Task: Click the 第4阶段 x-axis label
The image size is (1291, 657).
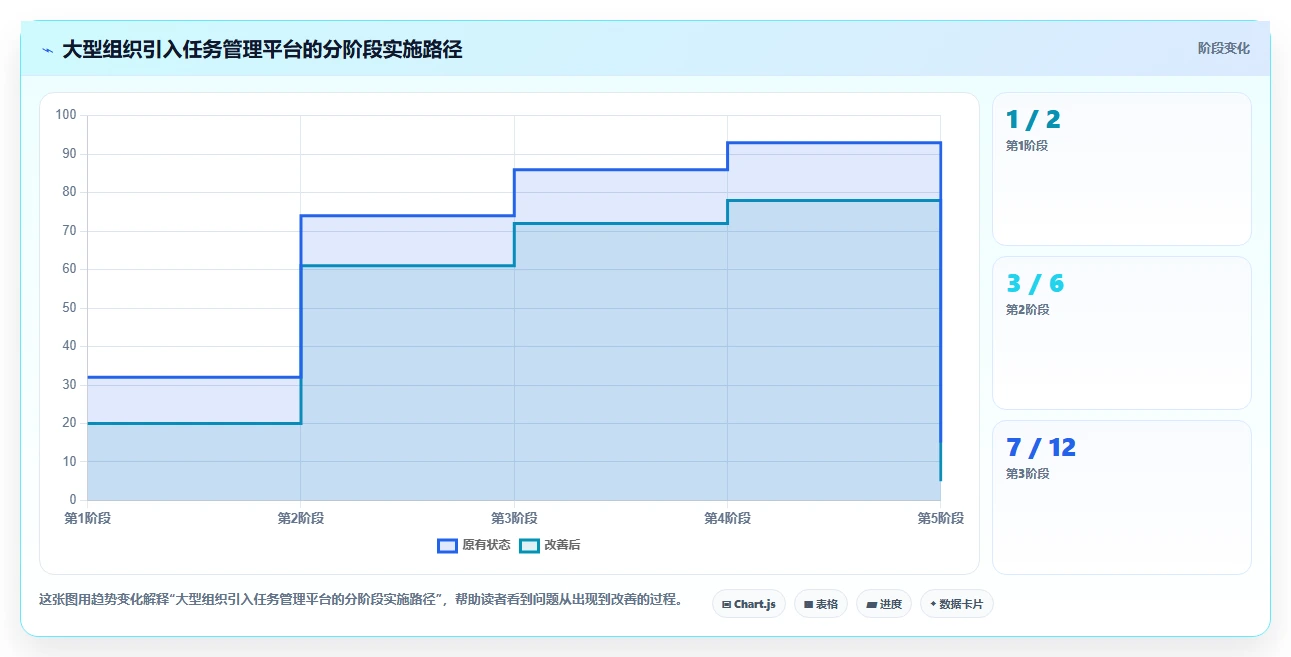Action: click(x=727, y=518)
